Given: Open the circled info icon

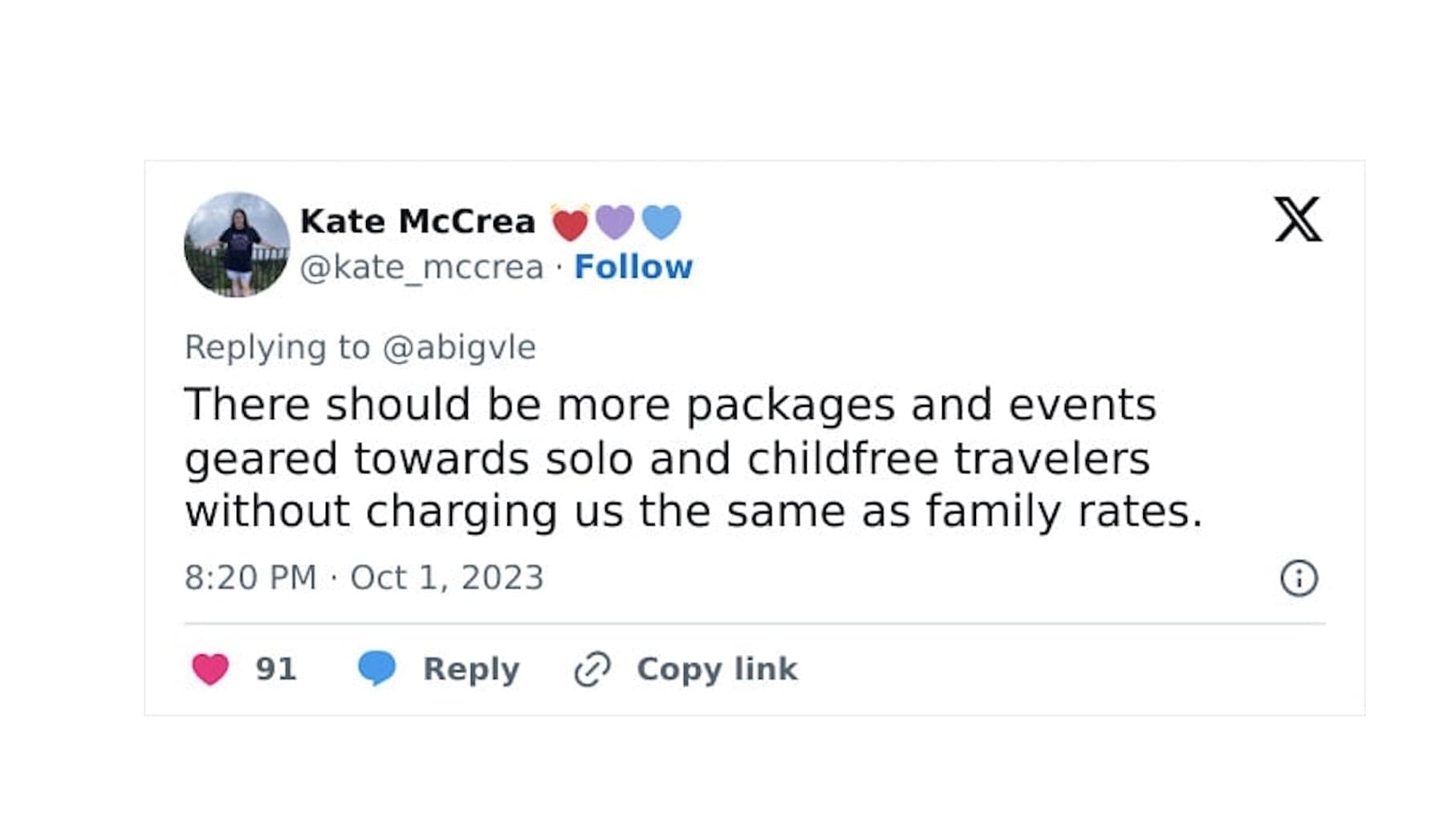Looking at the screenshot, I should 1298,578.
